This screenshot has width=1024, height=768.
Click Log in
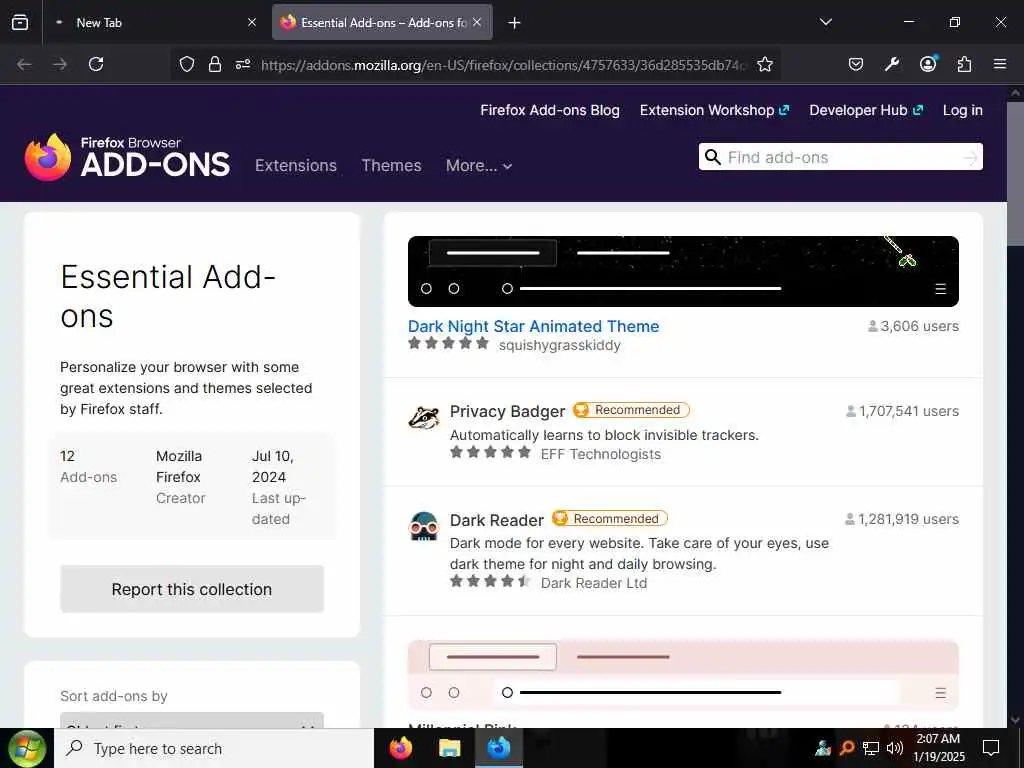coord(963,110)
